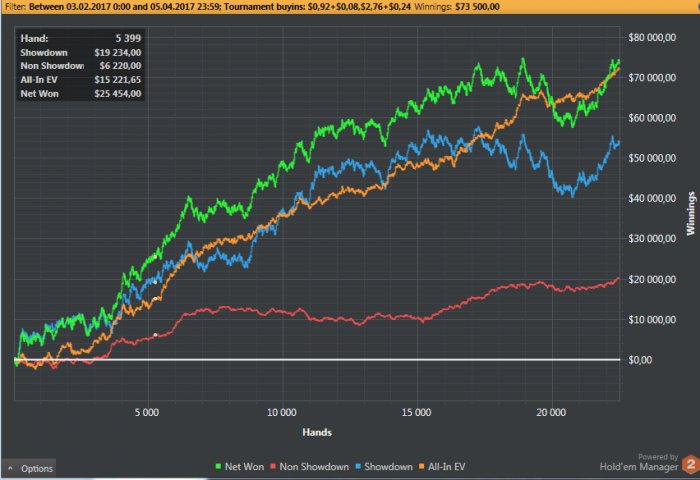Click the Non Showdown $6 220,00 tooltip row
Image resolution: width=700 pixels, height=480 pixels.
80,66
